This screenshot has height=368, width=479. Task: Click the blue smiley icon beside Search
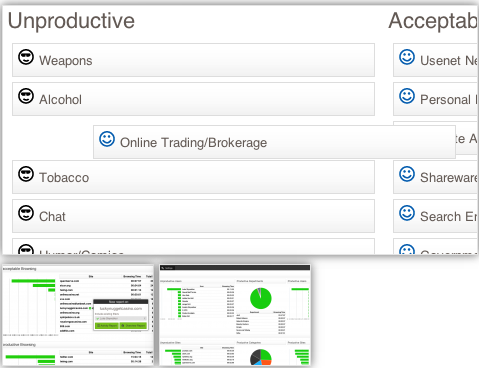coord(407,213)
